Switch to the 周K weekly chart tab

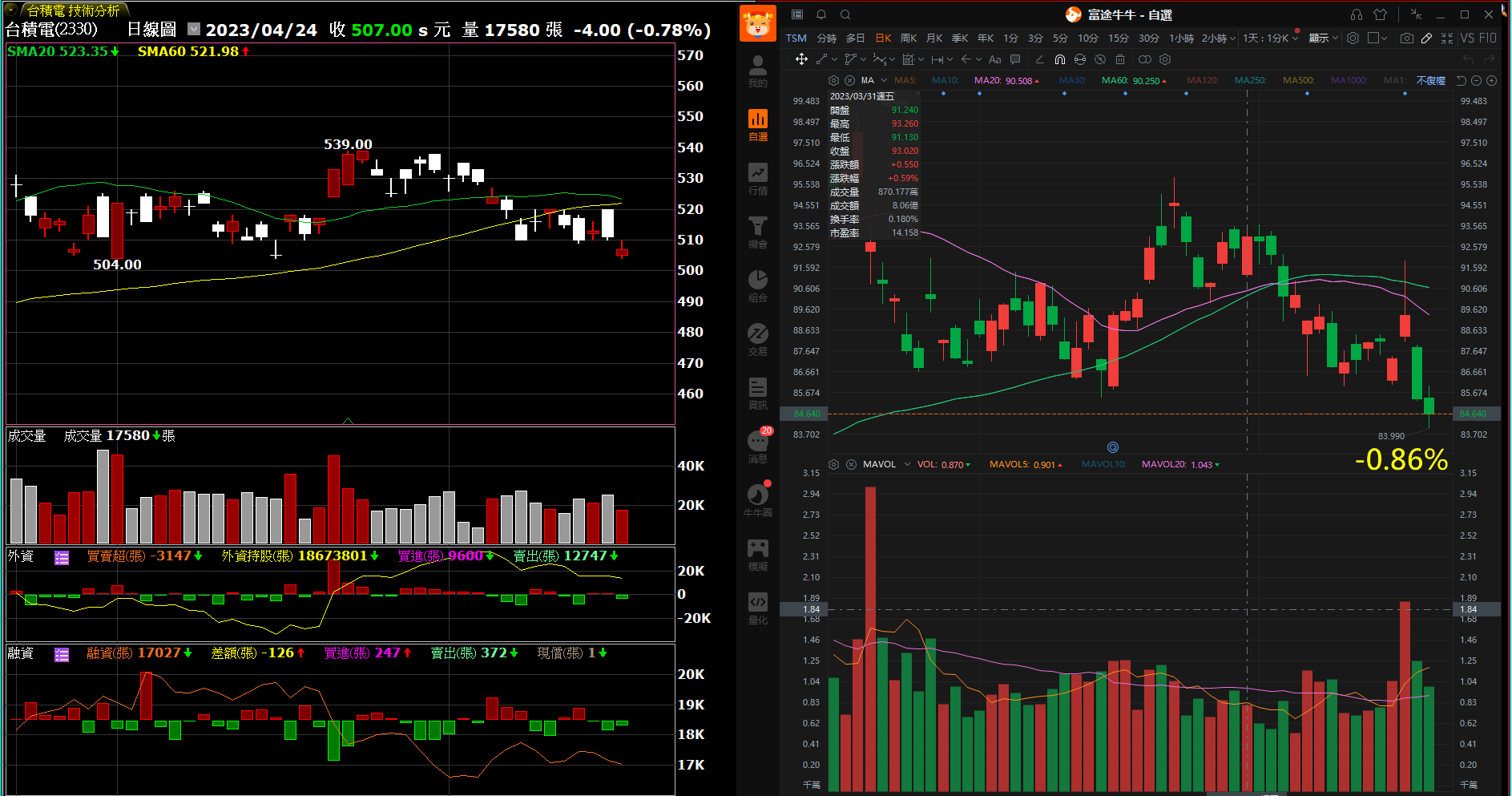coord(908,38)
